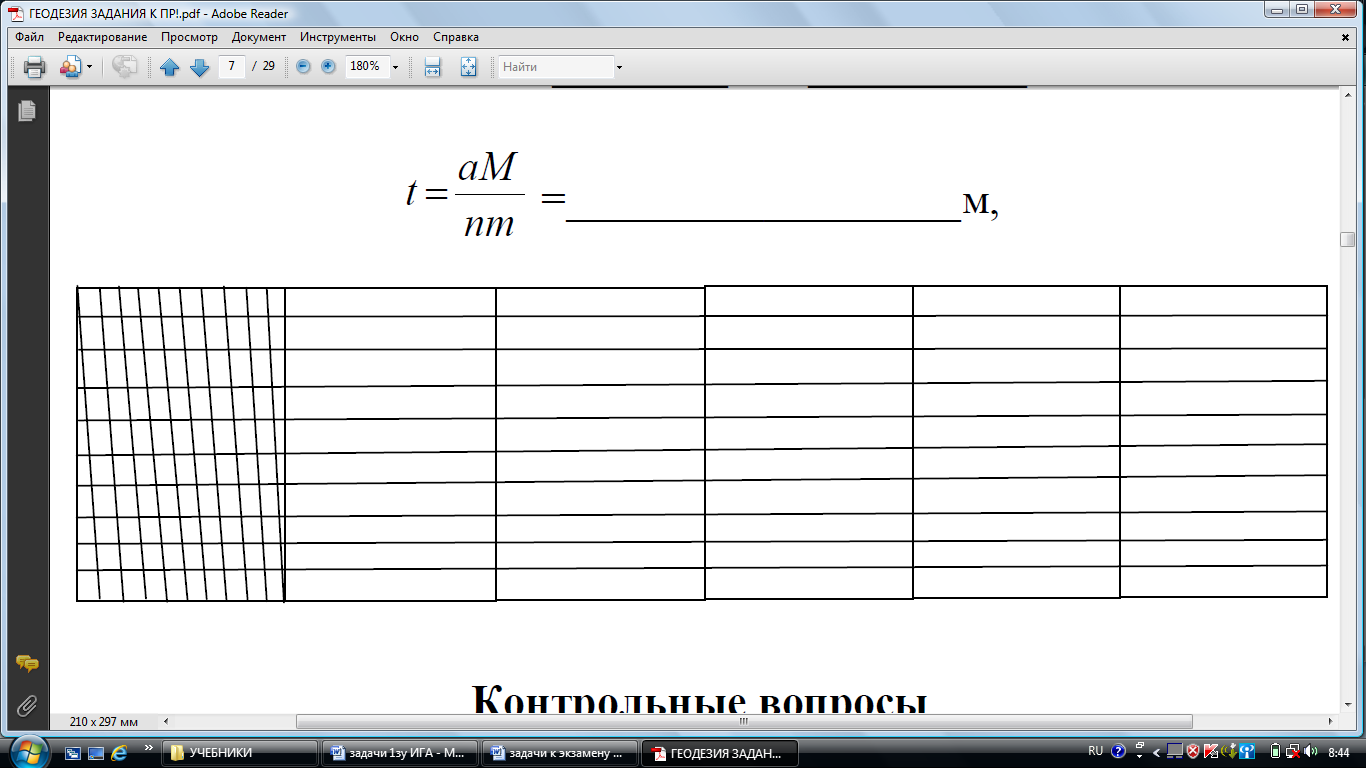Click vertical scrollbar up arrow

click(x=1348, y=93)
